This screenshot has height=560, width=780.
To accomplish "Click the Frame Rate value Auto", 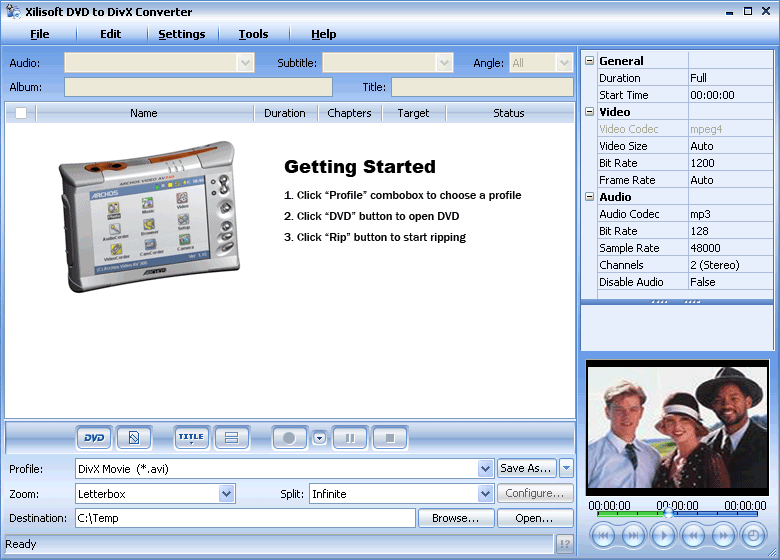I will pos(702,180).
